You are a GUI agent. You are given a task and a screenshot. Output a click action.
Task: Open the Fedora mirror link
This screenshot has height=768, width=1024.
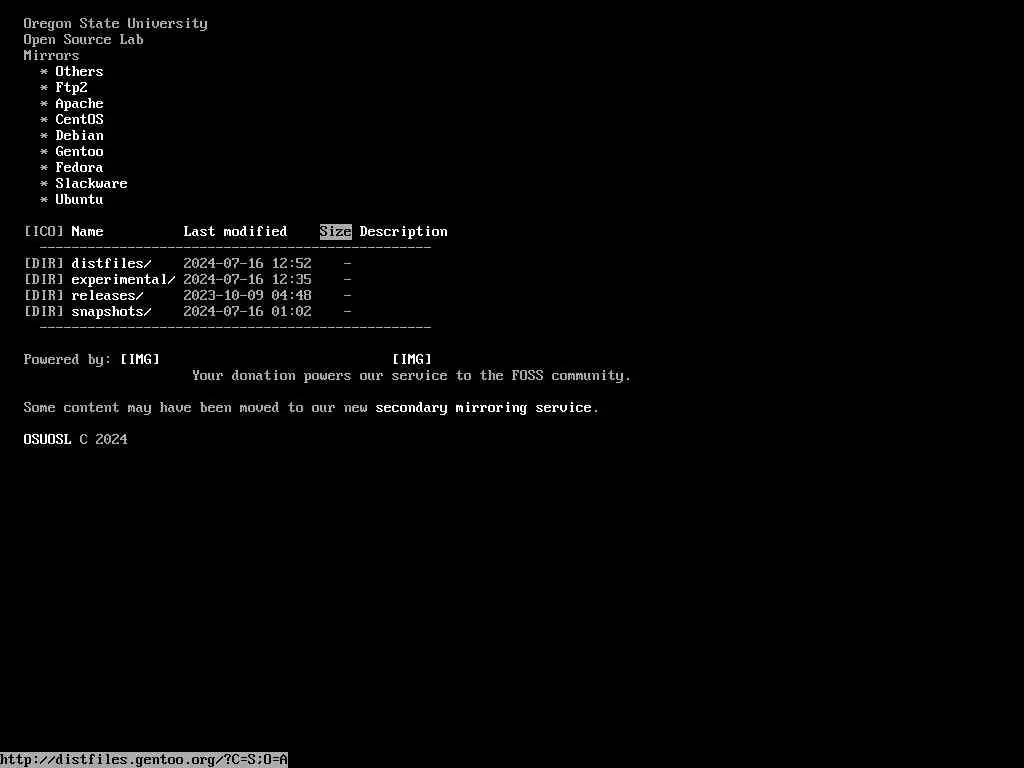79,167
